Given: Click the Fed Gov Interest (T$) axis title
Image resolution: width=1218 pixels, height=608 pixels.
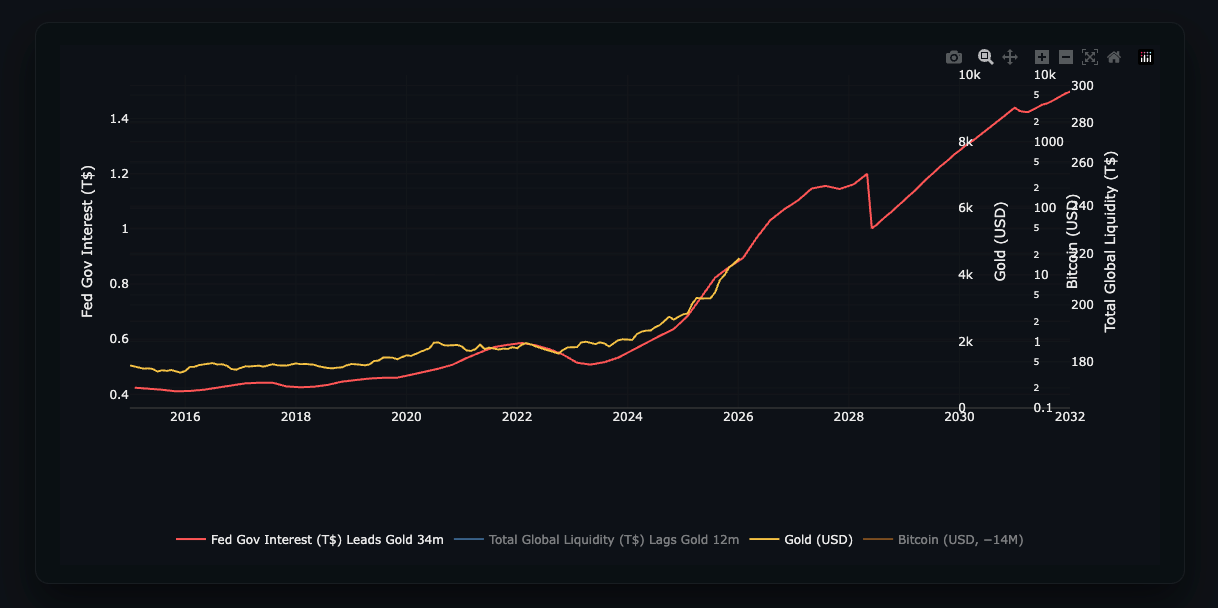Looking at the screenshot, I should 88,241.
